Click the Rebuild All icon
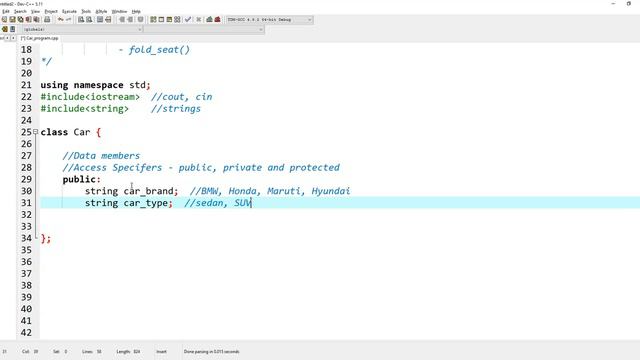The height and width of the screenshot is (360, 640). tap(177, 20)
